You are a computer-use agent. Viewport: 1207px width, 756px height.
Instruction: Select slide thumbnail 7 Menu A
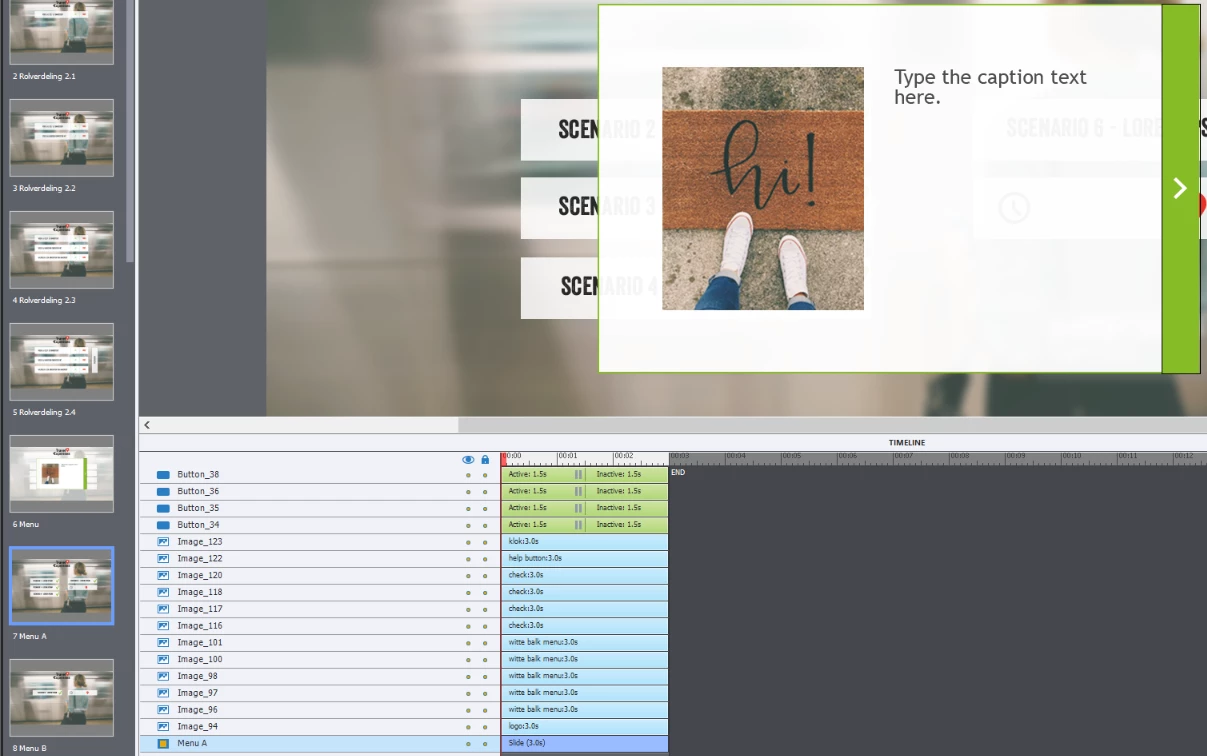point(62,586)
